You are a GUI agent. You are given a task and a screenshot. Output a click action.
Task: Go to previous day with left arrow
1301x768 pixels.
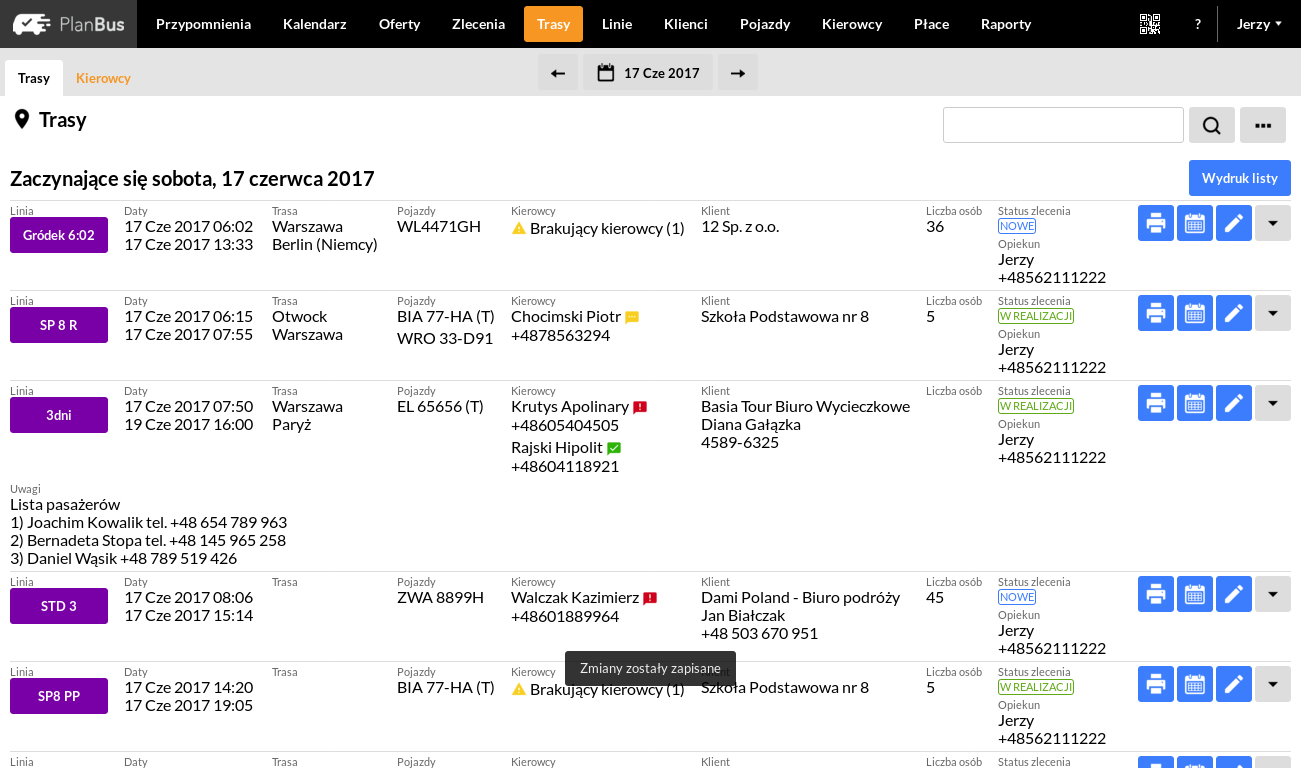(558, 73)
